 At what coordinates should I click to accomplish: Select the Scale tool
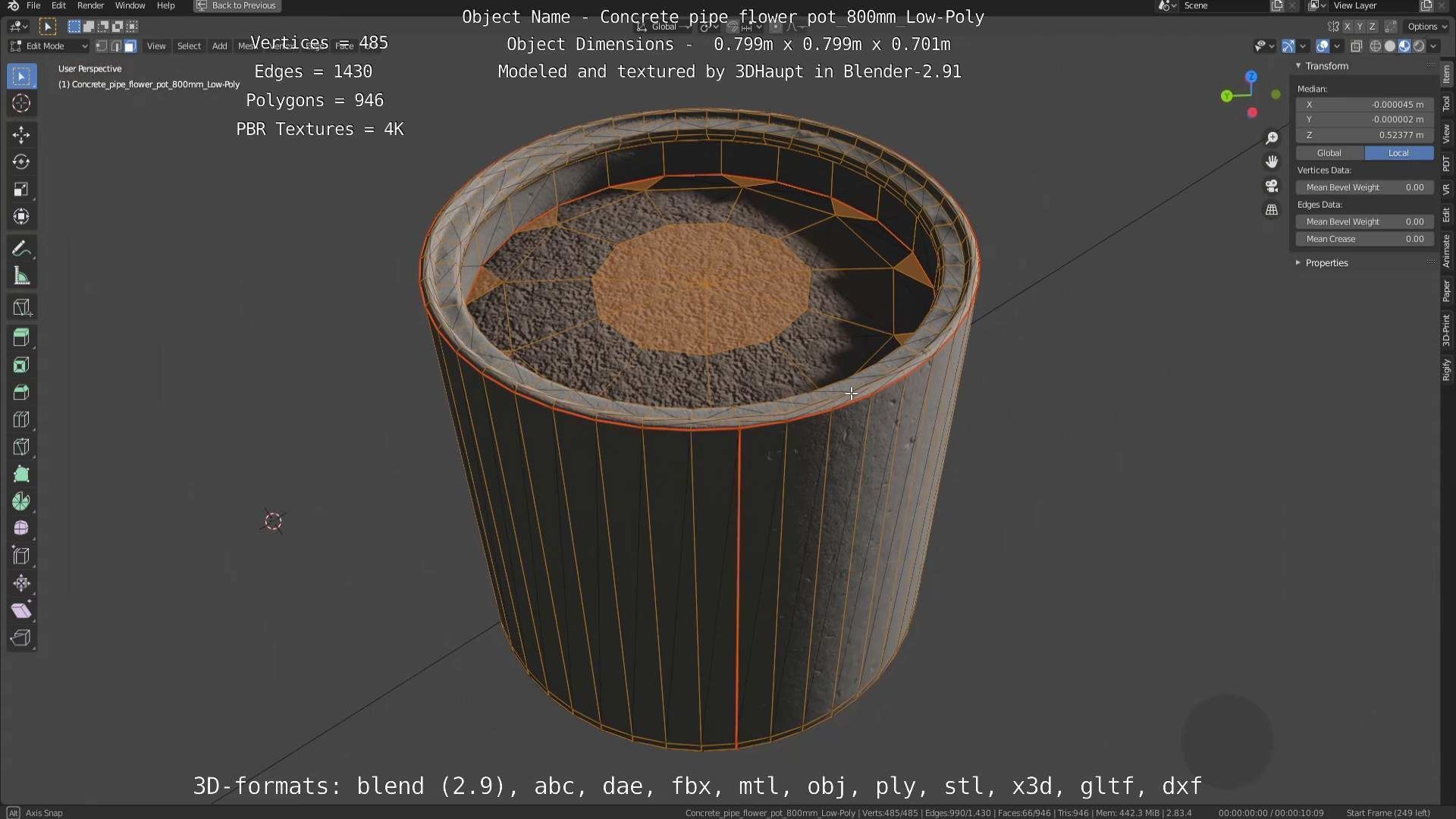click(x=21, y=190)
